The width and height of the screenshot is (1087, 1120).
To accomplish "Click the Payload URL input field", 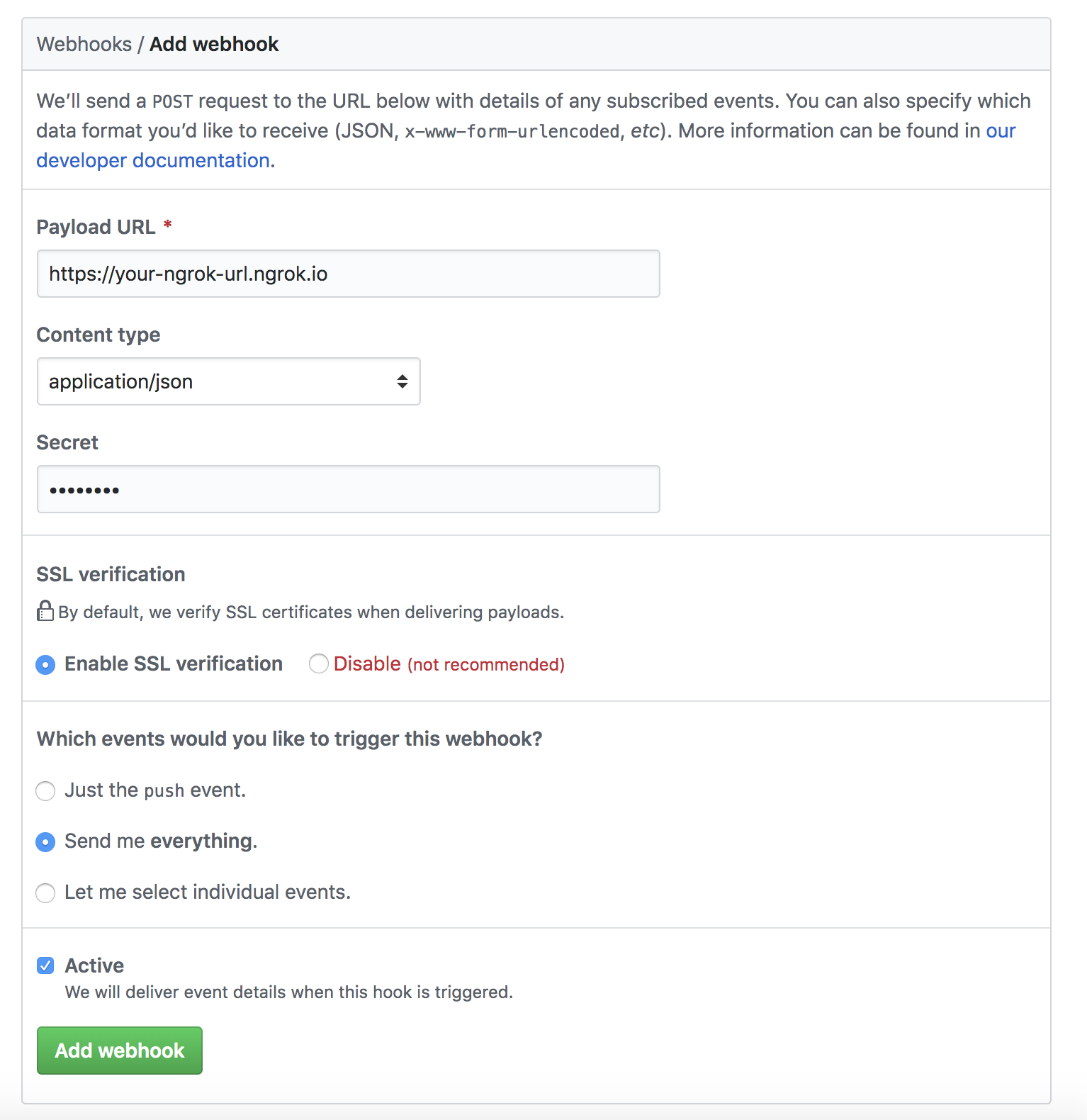I will pos(349,274).
